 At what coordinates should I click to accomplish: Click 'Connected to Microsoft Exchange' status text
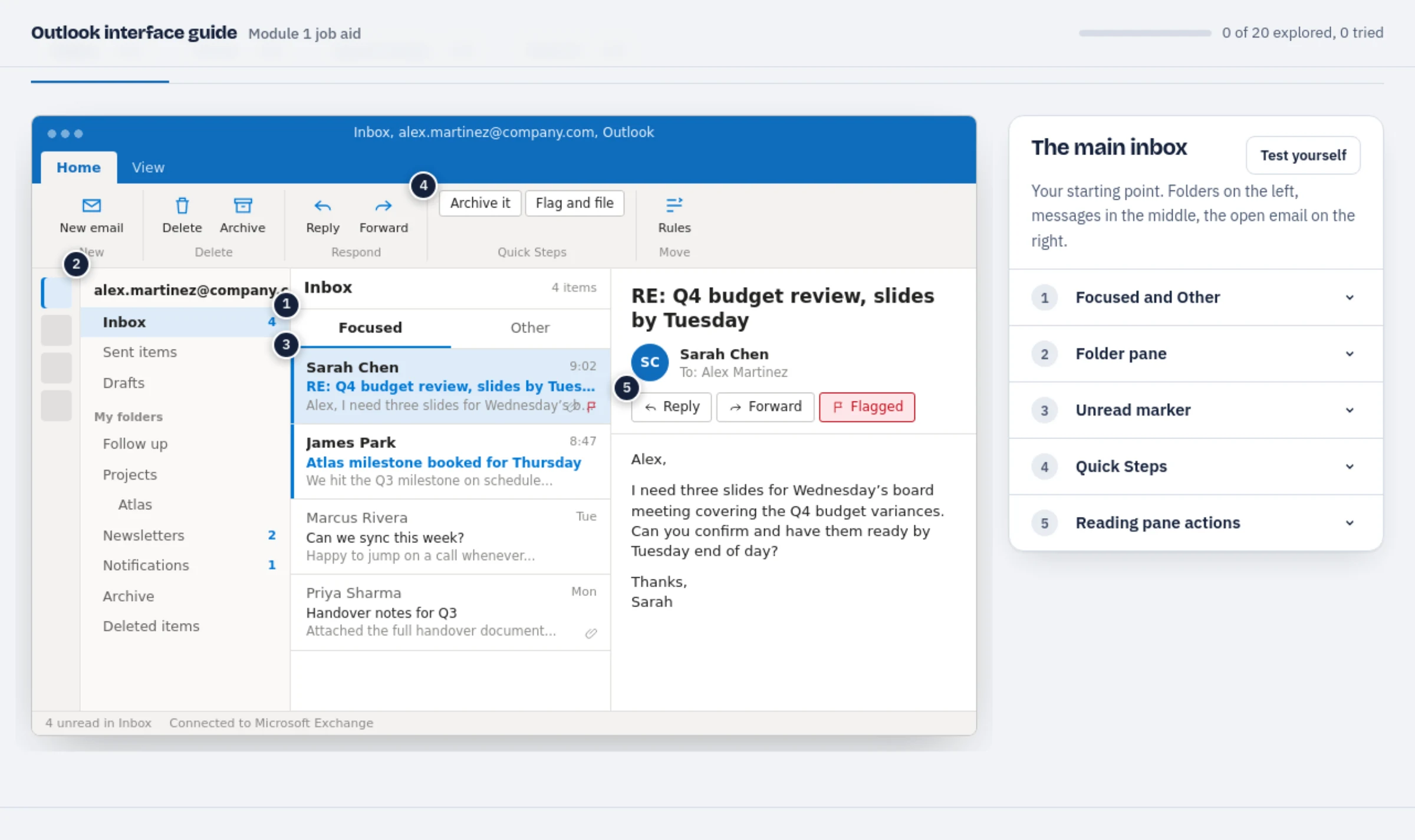271,723
